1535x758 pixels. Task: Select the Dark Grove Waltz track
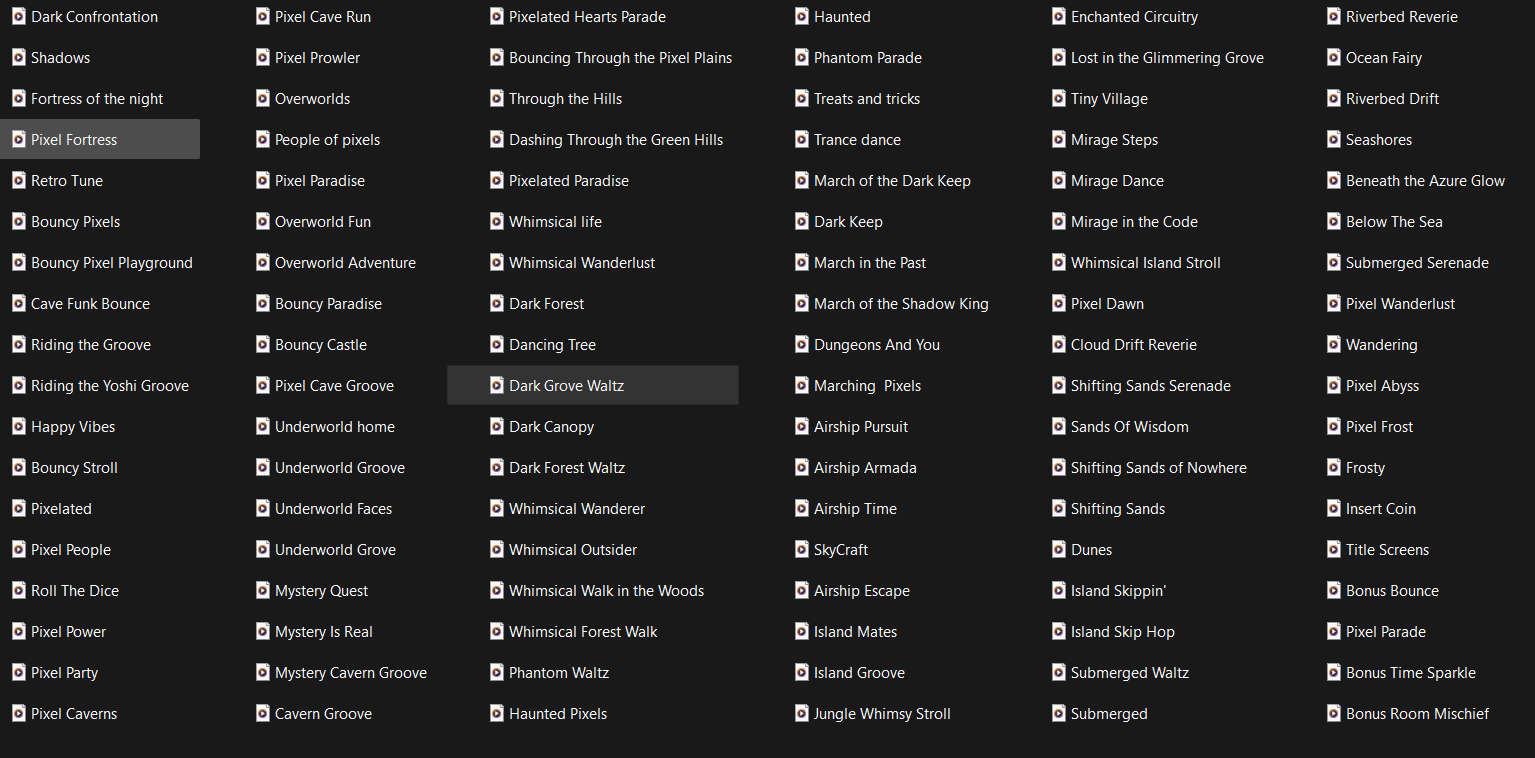[x=566, y=386]
